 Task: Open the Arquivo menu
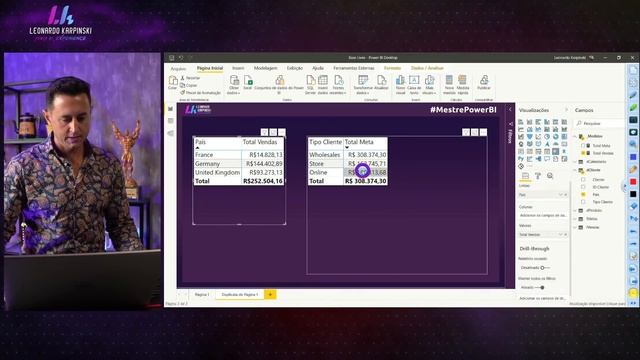click(178, 69)
